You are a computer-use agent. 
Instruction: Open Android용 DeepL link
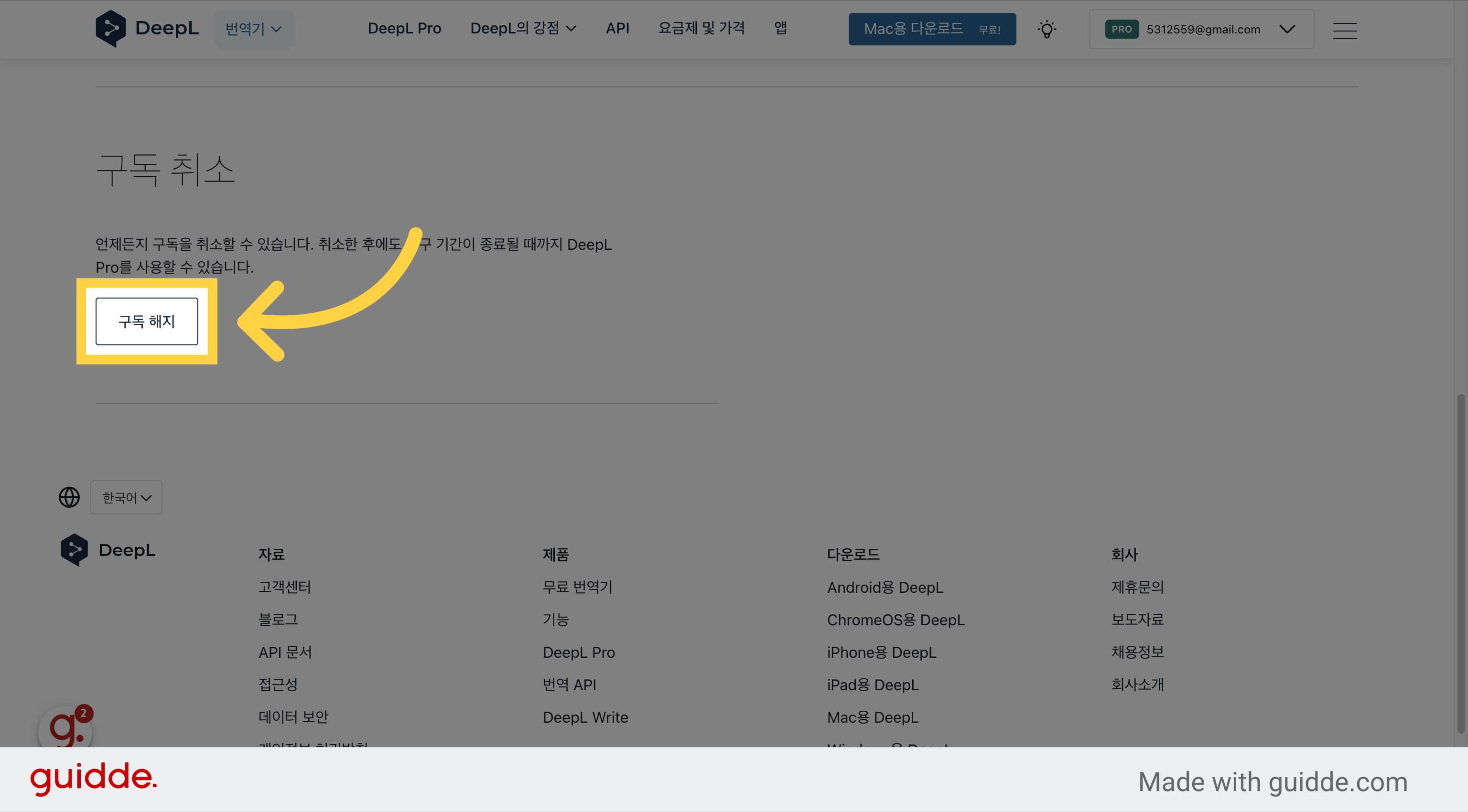click(885, 587)
